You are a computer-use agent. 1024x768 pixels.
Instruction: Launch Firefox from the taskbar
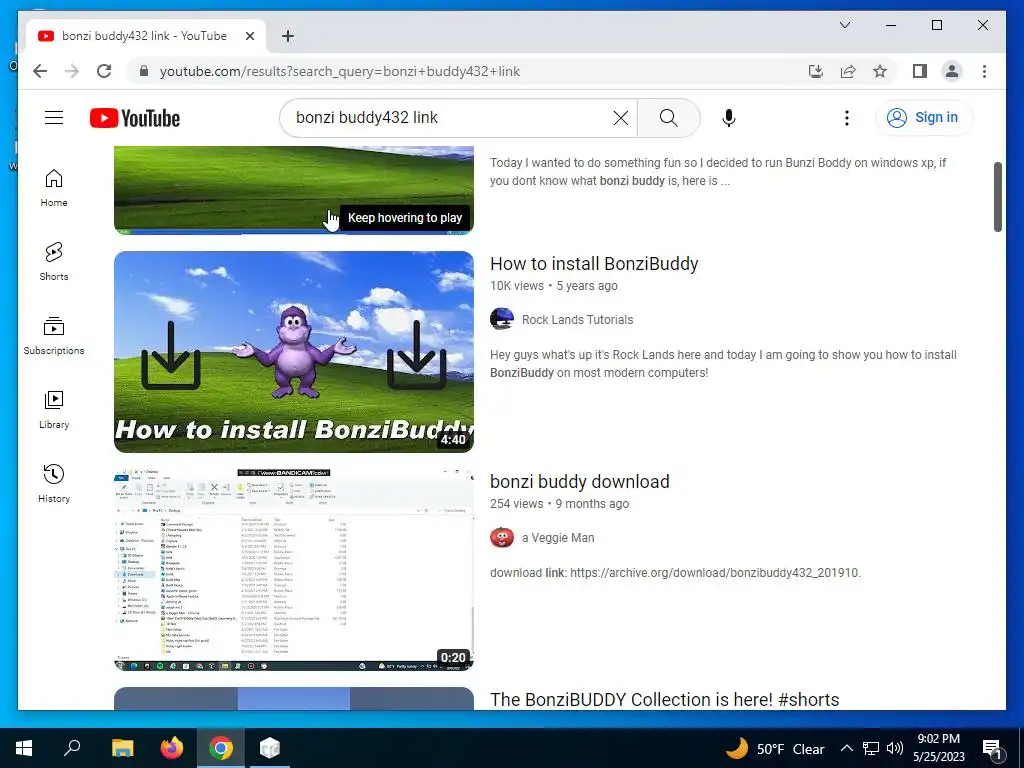pyautogui.click(x=172, y=748)
